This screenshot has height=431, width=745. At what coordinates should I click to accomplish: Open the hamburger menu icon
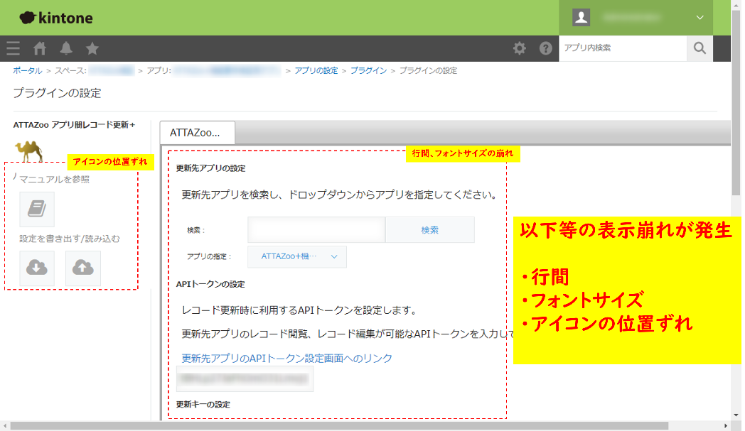coord(13,48)
